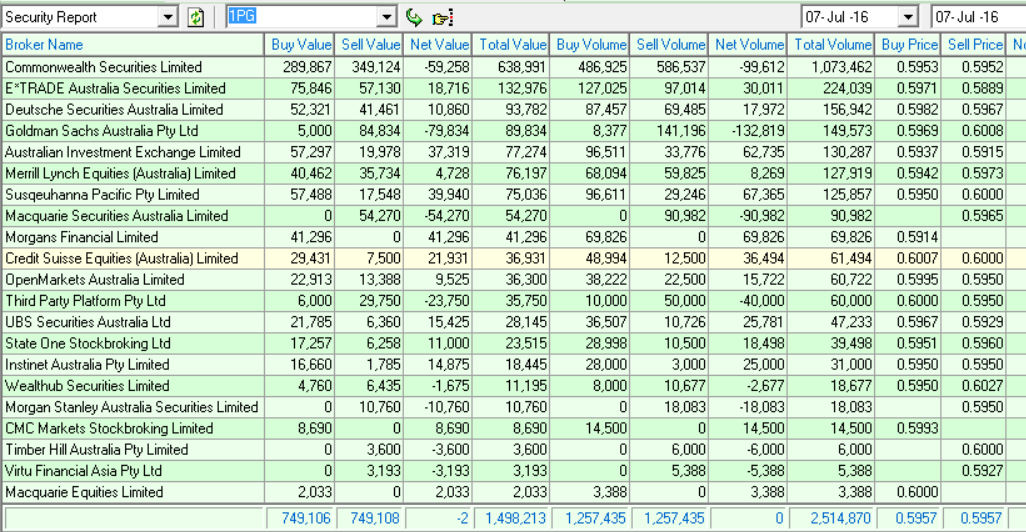Open the start date 07-Jul-16 dropdown
The image size is (1026, 532).
(x=908, y=18)
